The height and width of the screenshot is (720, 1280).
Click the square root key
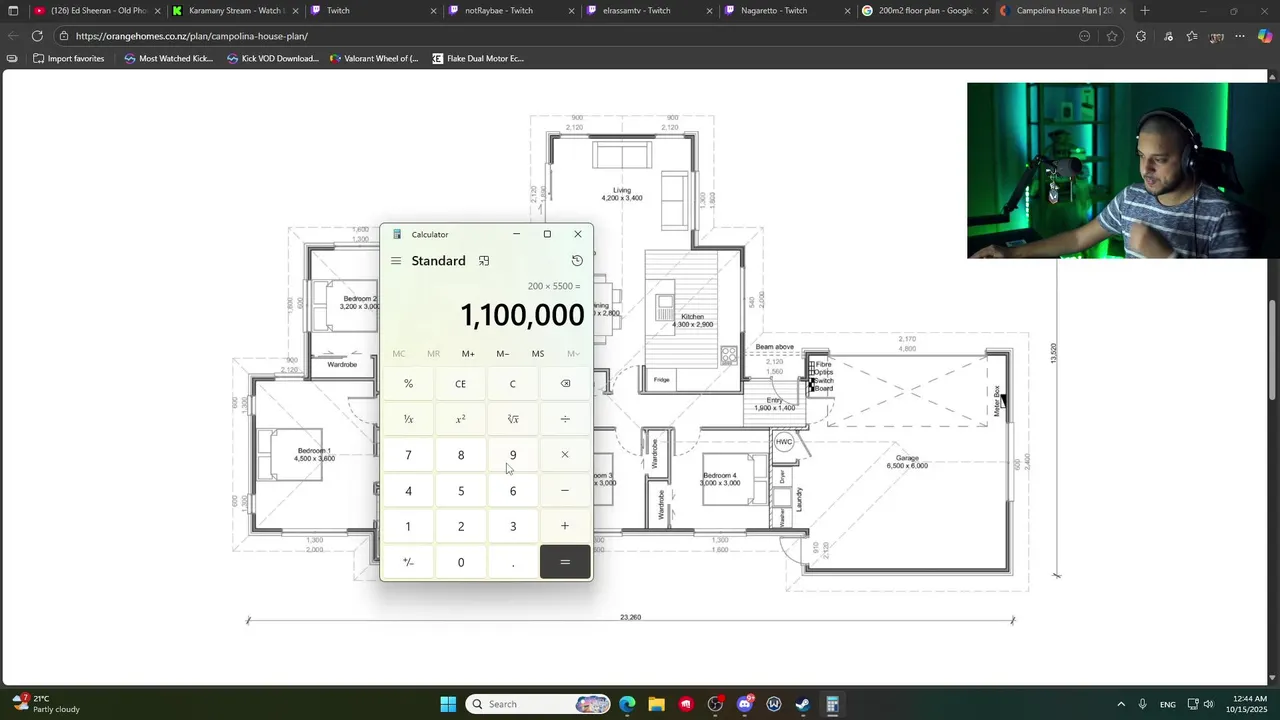tap(513, 419)
